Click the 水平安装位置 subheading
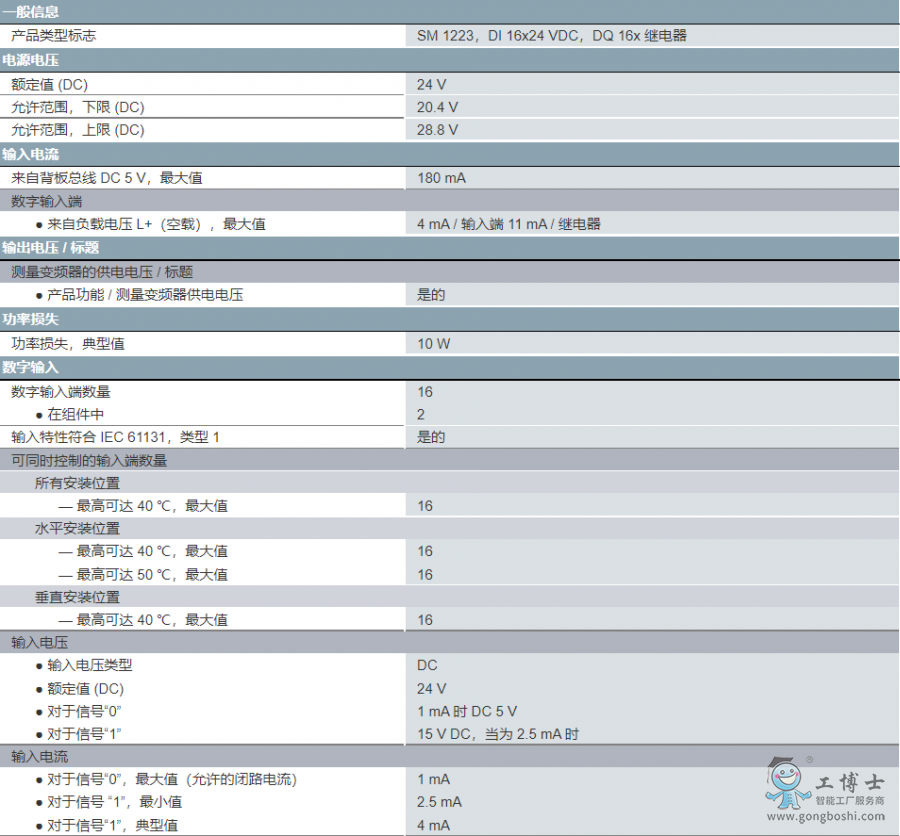 (77, 528)
